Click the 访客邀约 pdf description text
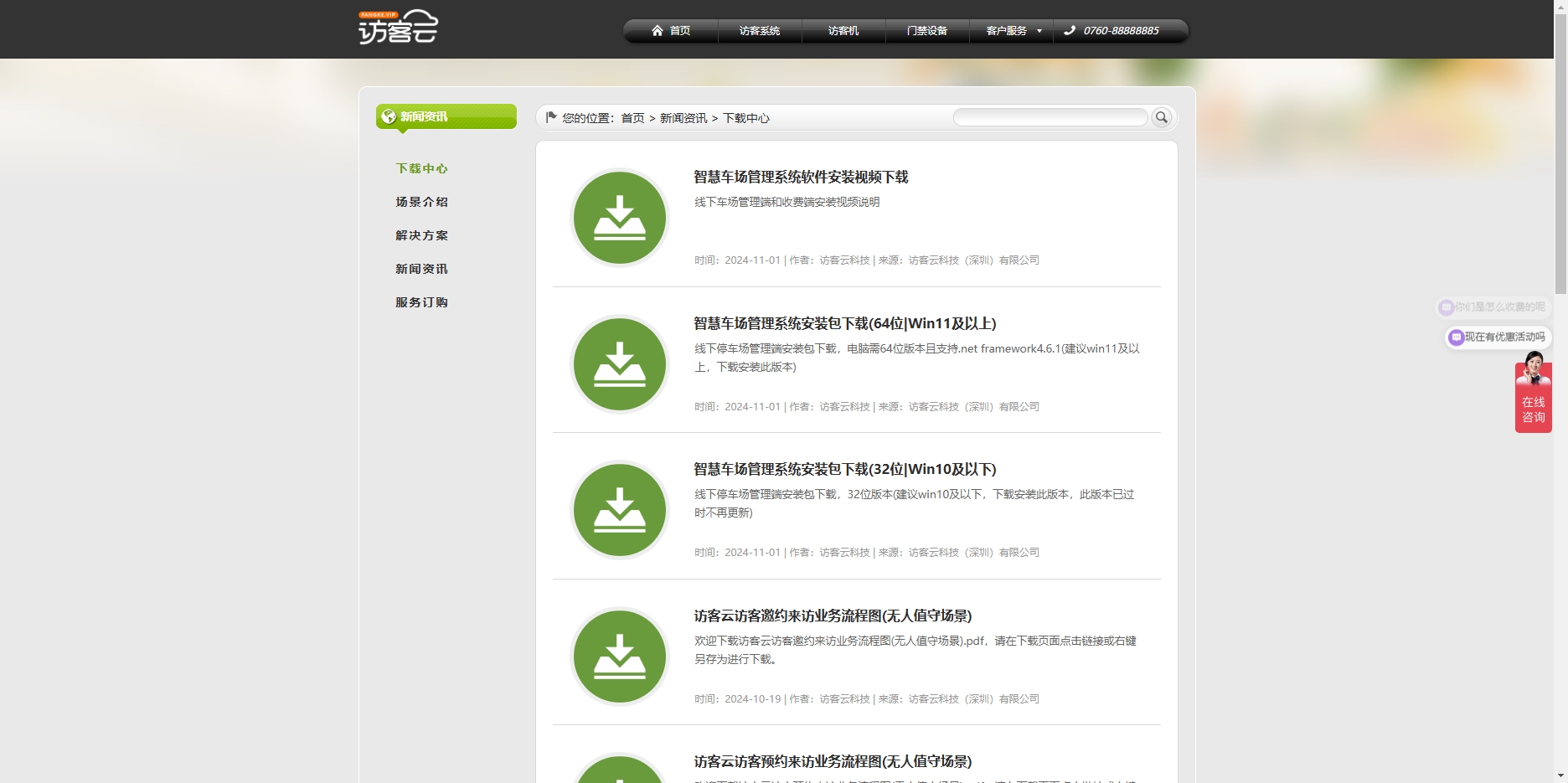 point(916,650)
